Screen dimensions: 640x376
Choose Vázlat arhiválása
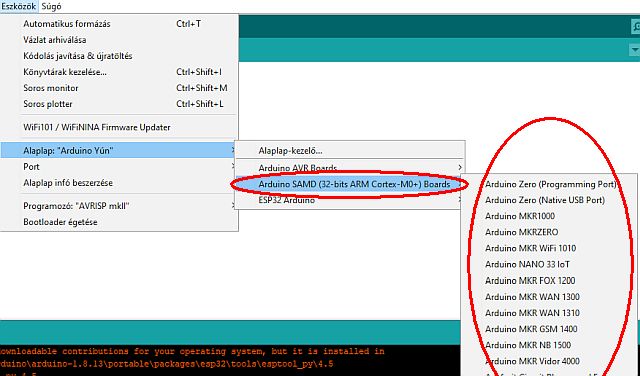coord(119,40)
